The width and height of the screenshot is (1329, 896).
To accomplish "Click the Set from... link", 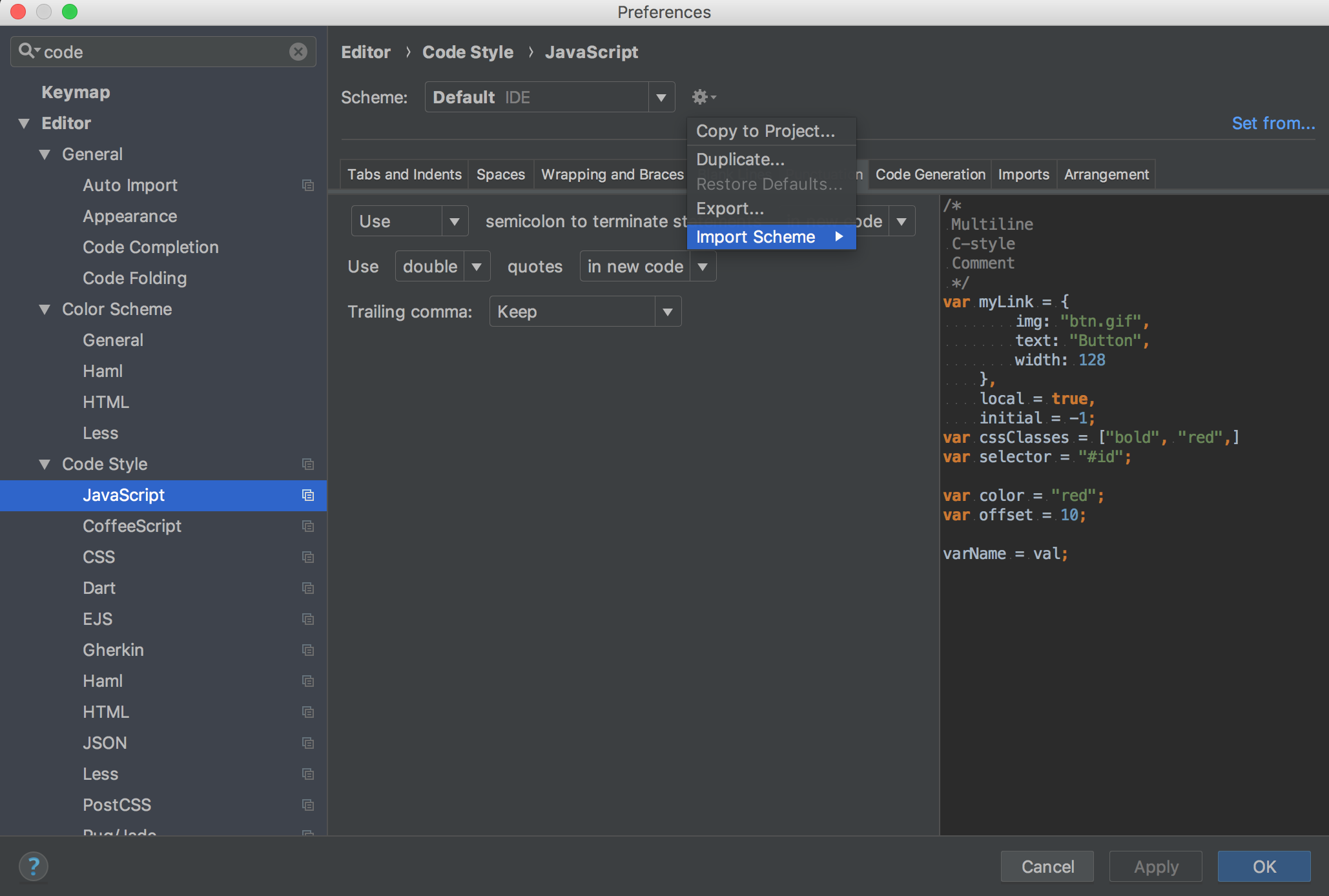I will pyautogui.click(x=1273, y=123).
